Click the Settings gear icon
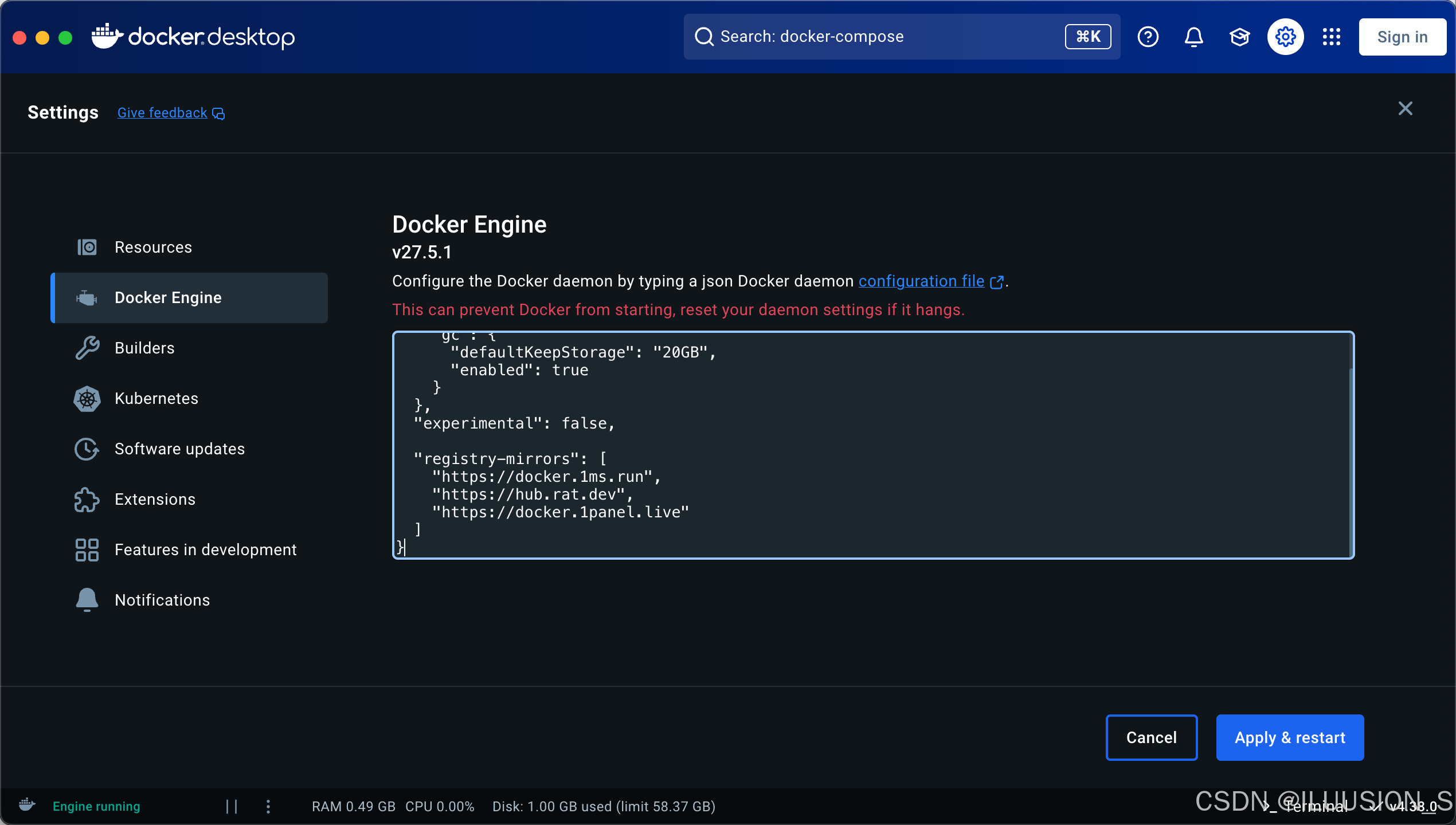 1285,37
